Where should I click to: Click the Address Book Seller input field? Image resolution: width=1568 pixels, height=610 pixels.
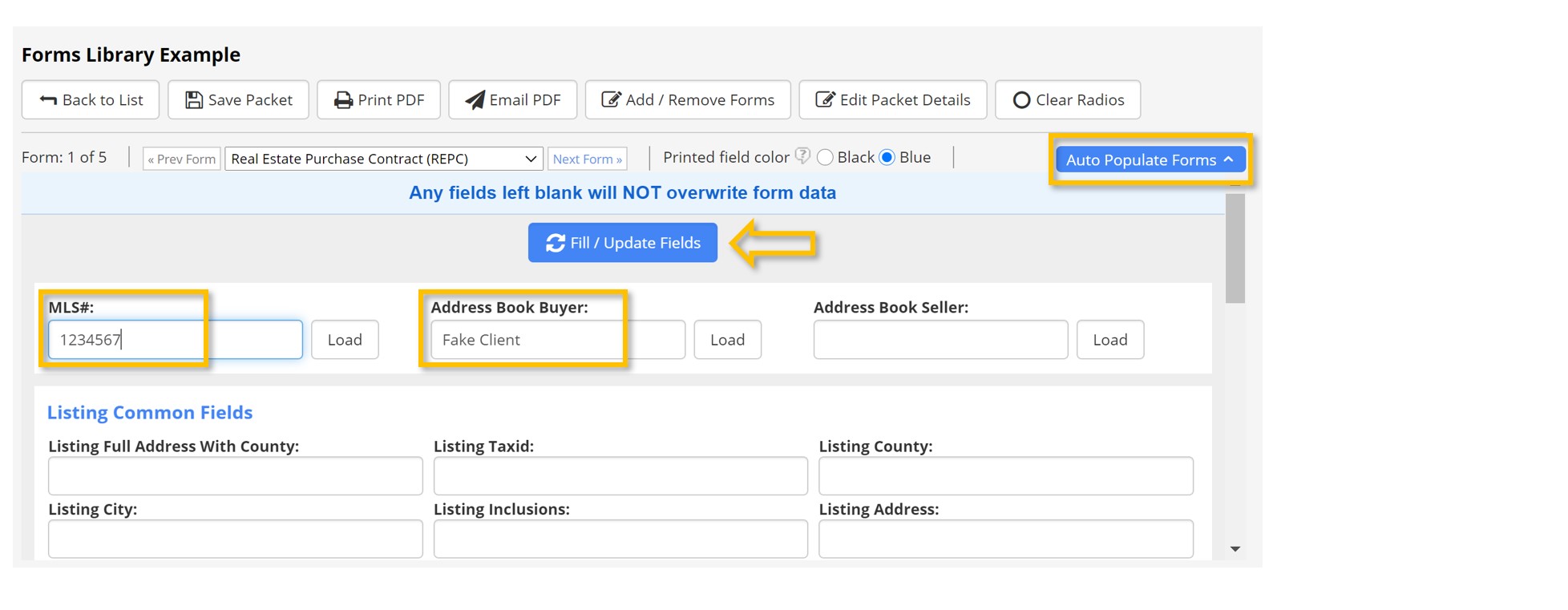coord(940,340)
